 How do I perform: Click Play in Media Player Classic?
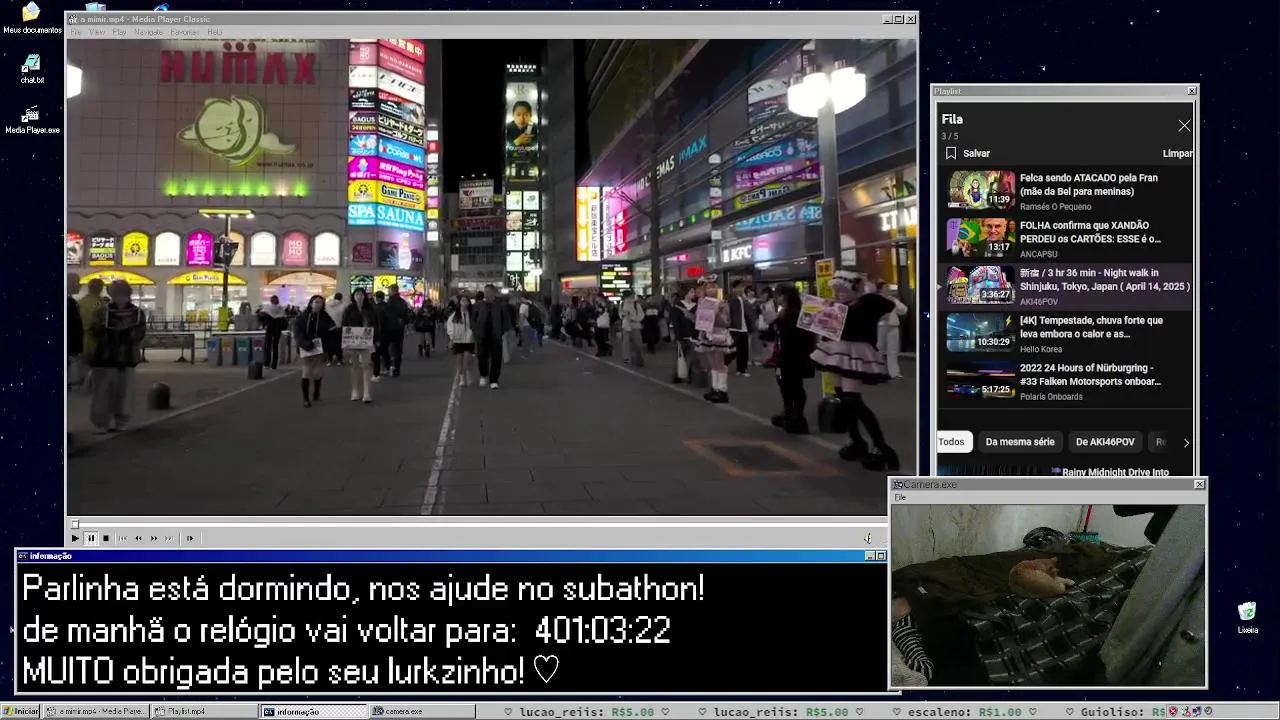pyautogui.click(x=75, y=538)
